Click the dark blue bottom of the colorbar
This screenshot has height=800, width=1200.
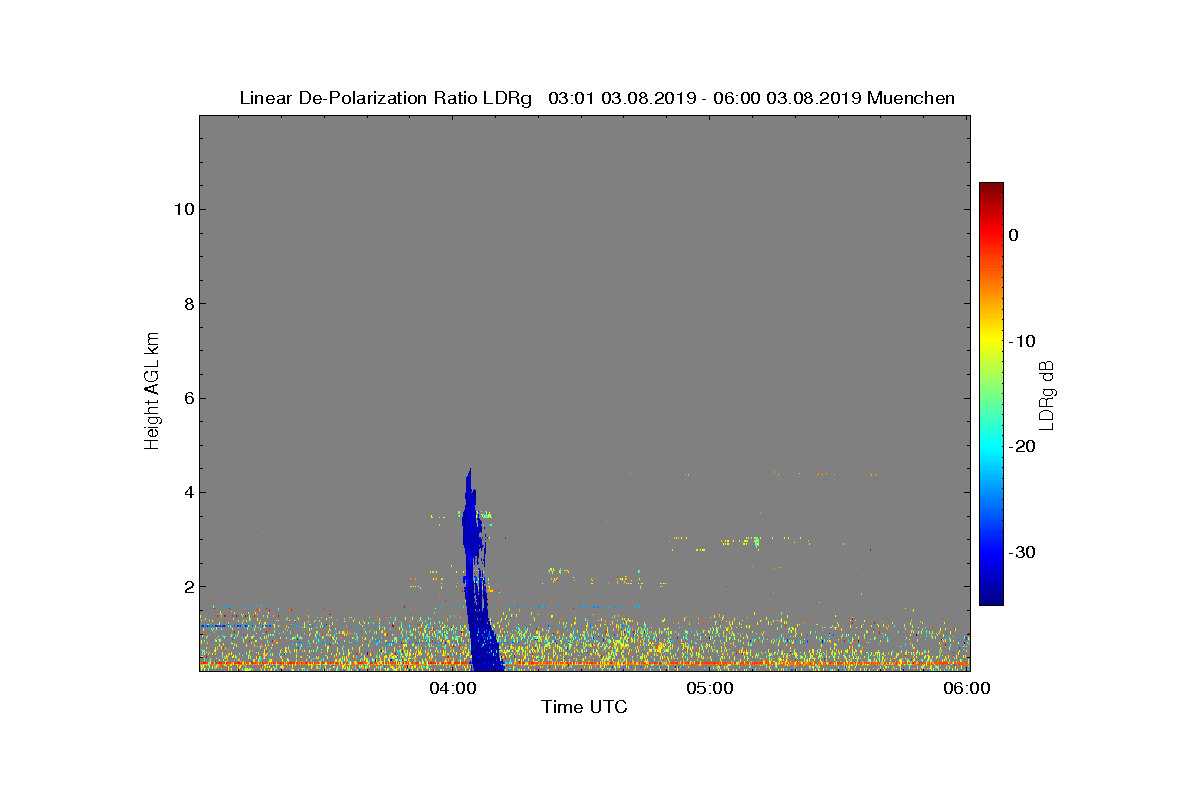pyautogui.click(x=991, y=595)
